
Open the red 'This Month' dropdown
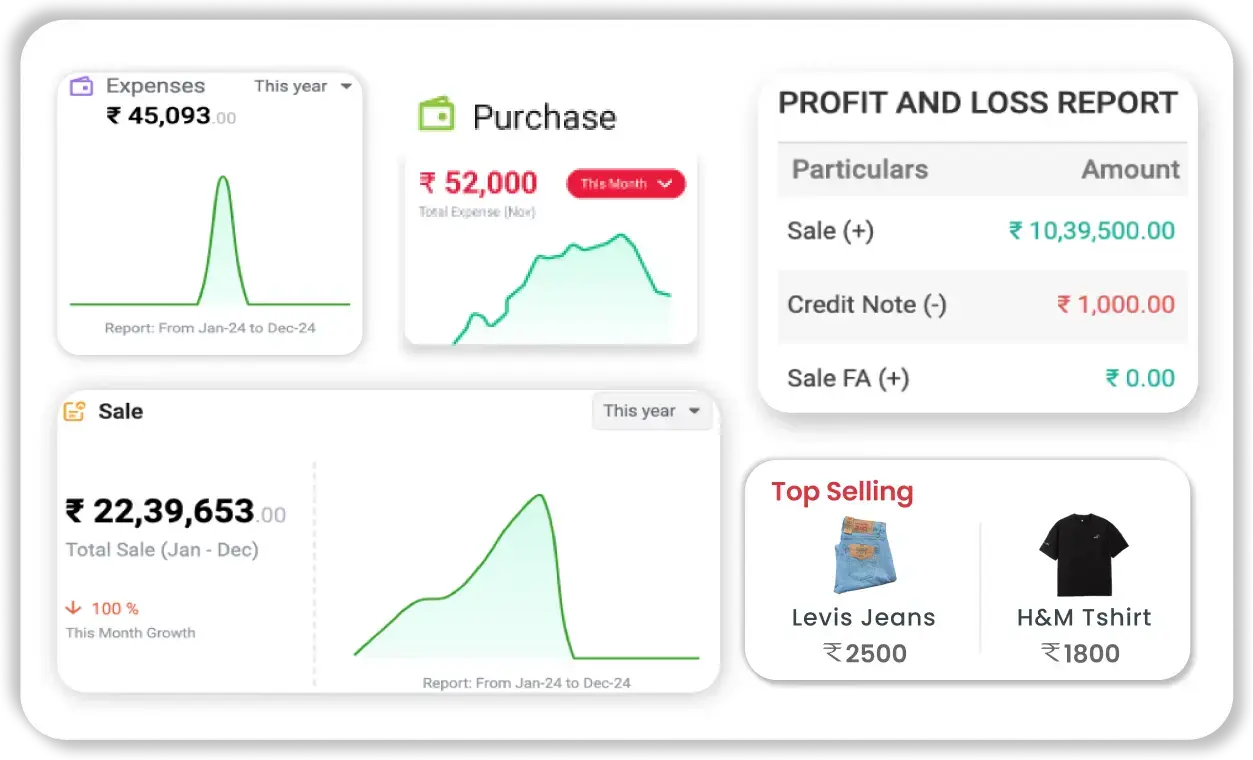(625, 184)
